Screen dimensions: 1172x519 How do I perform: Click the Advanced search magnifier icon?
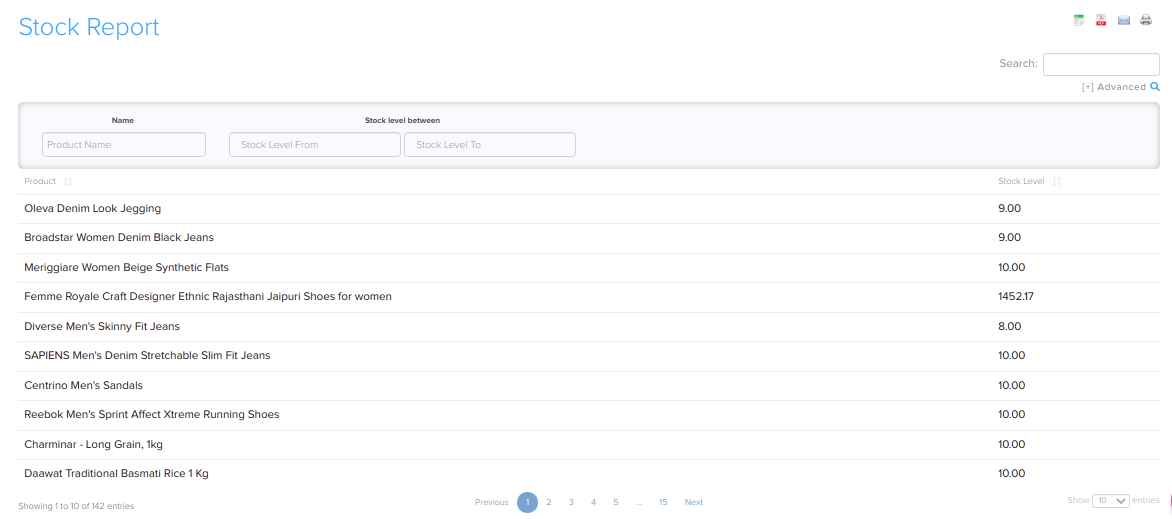pyautogui.click(x=1155, y=87)
